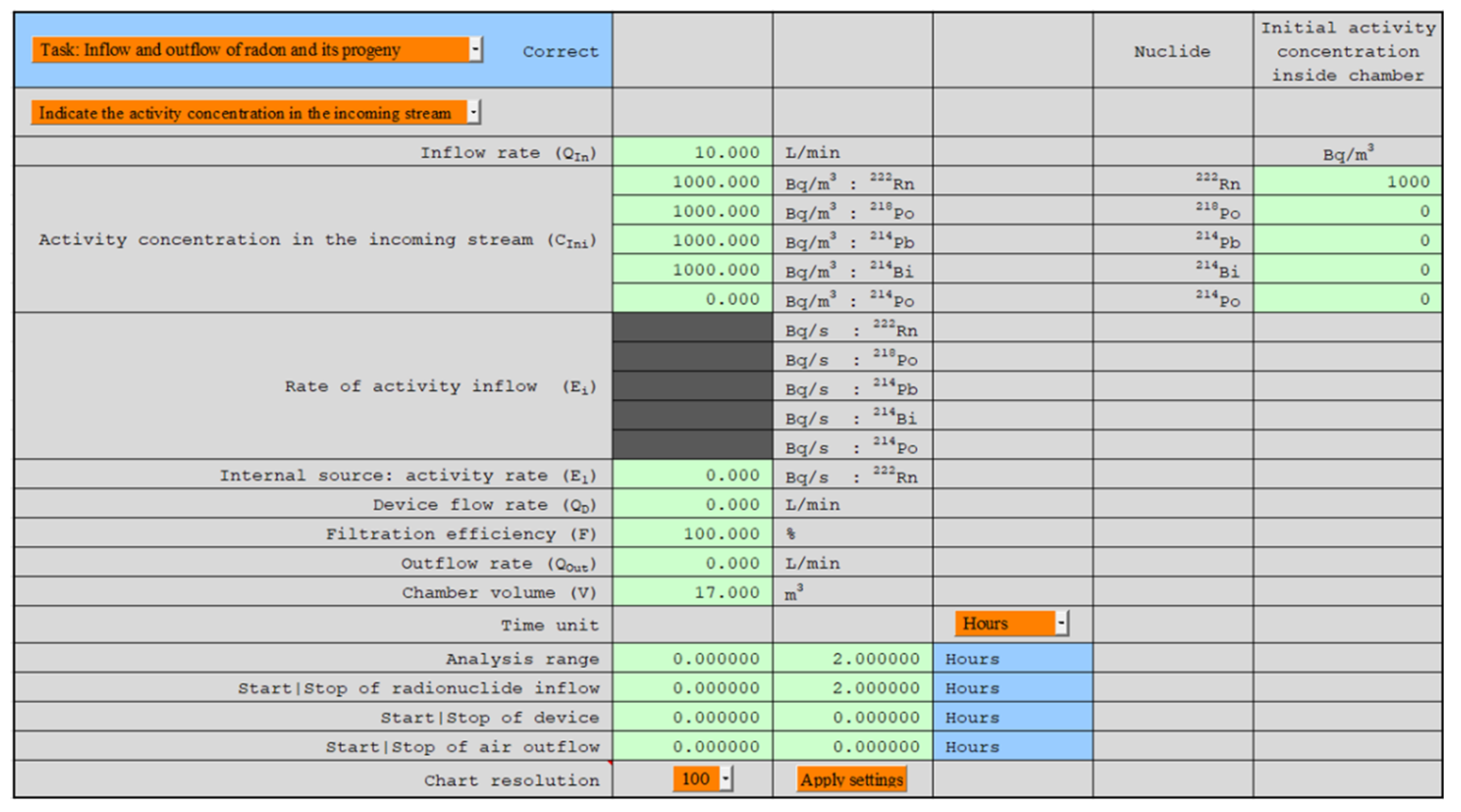
Task: Select the Inflow rate input cell
Action: [692, 152]
